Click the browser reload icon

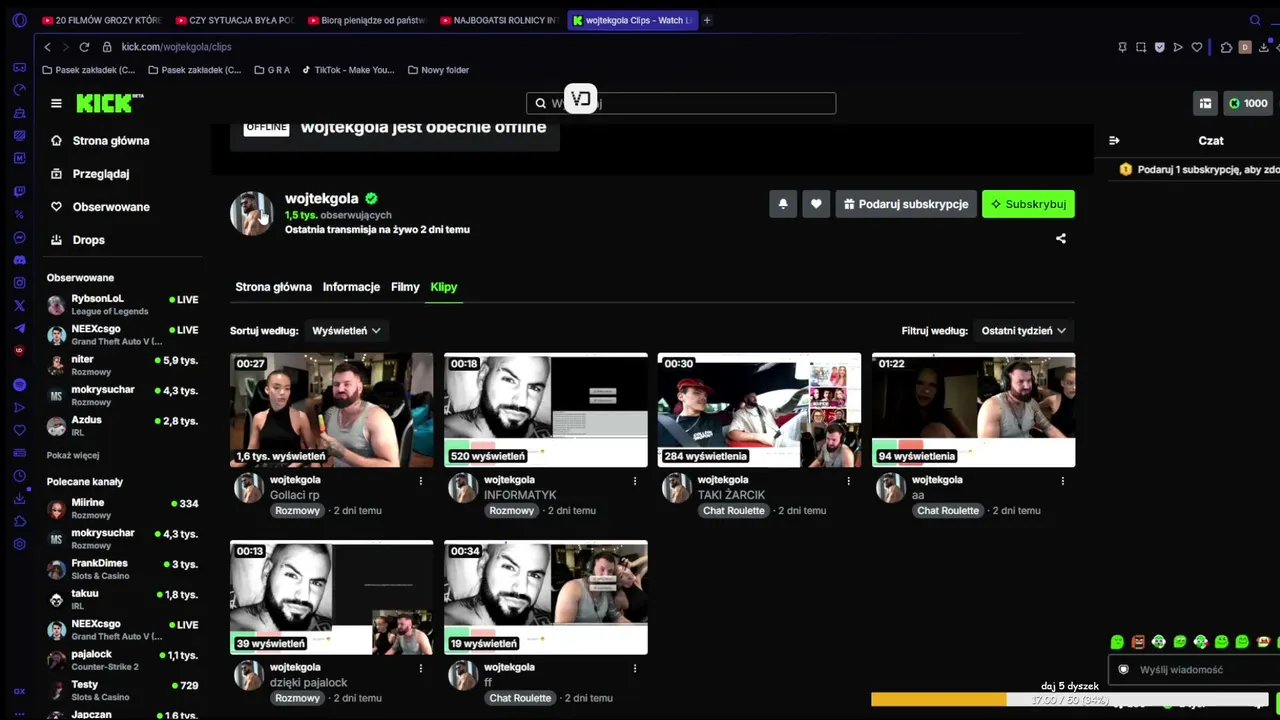(84, 47)
